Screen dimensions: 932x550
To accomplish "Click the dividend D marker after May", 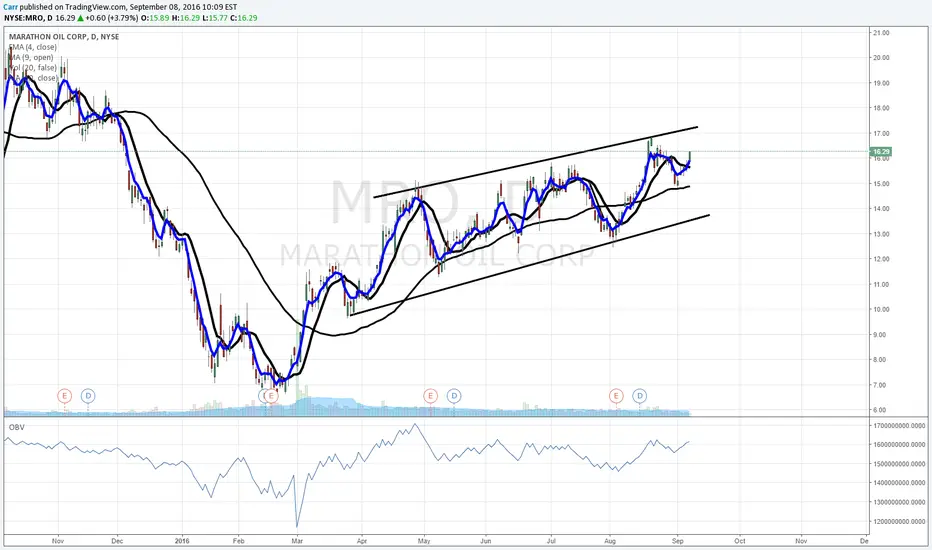I will (x=454, y=396).
